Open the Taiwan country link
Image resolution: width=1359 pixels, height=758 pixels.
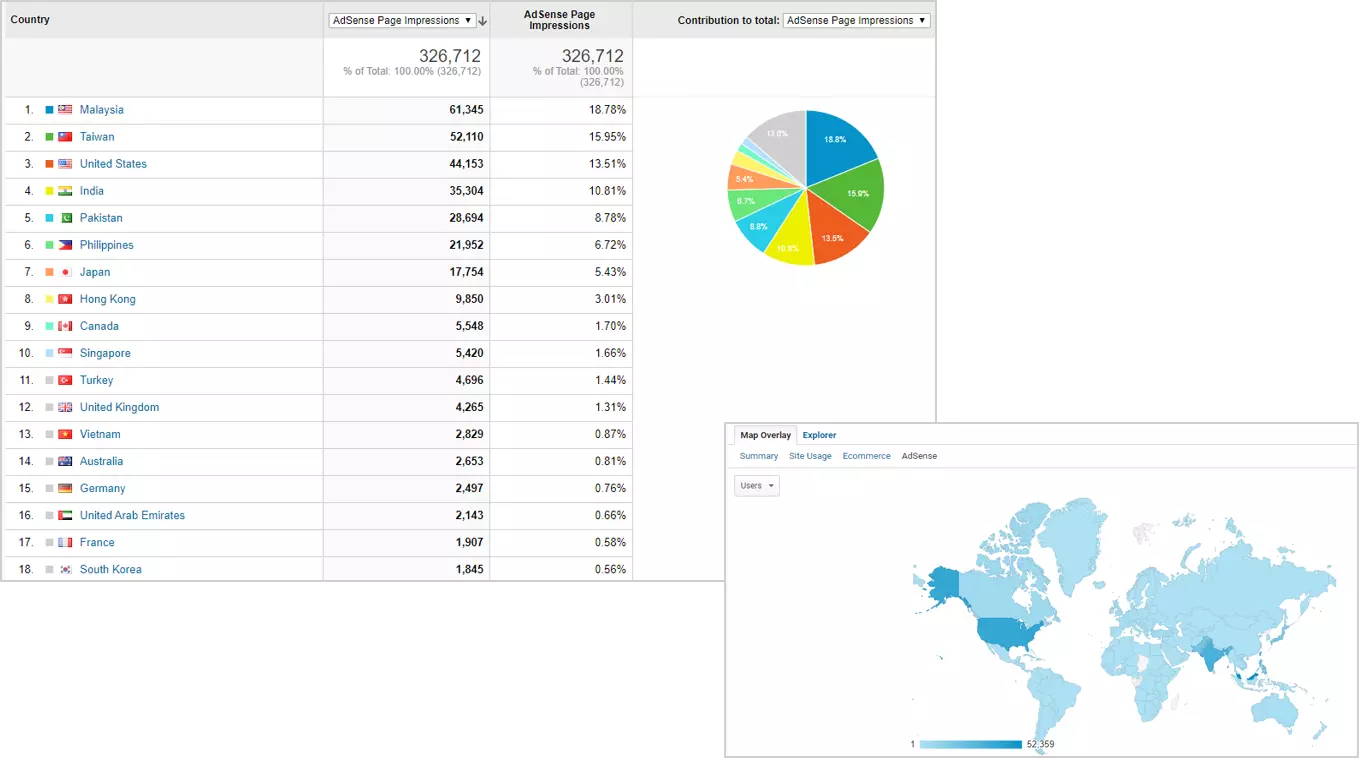coord(97,137)
